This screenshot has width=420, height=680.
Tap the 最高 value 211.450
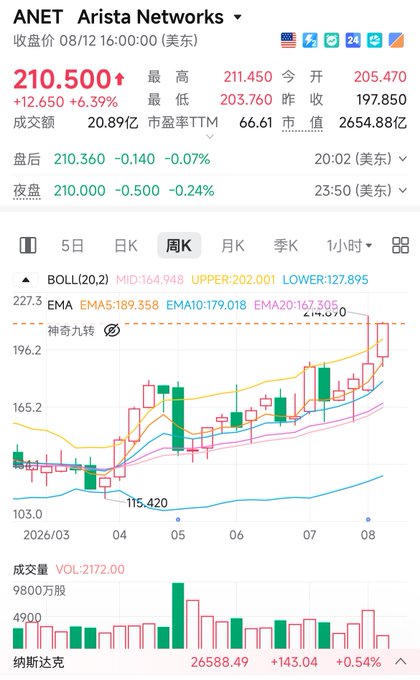(248, 77)
